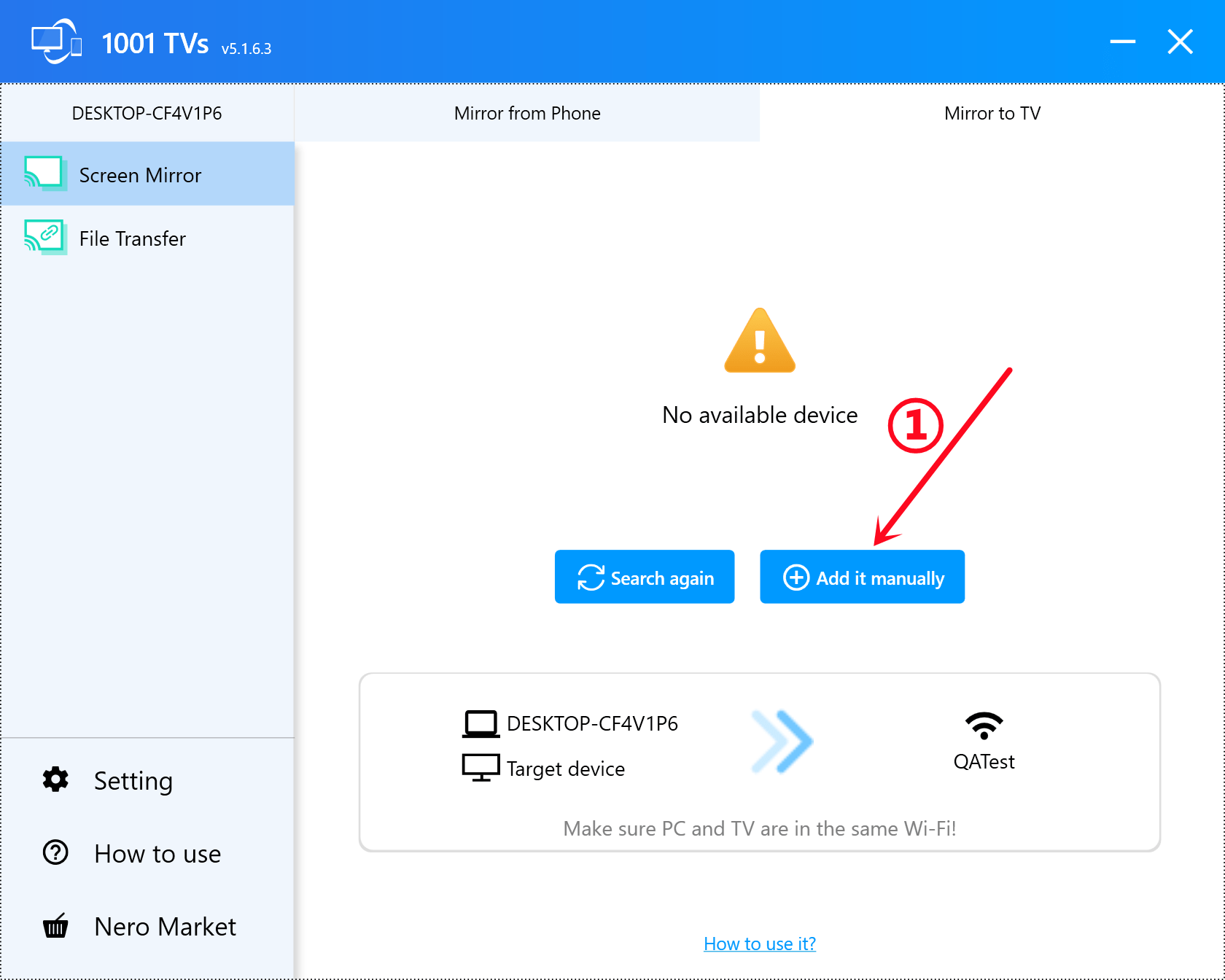Click the Wi-Fi signal icon above QATest
The height and width of the screenshot is (980, 1225).
[x=984, y=725]
